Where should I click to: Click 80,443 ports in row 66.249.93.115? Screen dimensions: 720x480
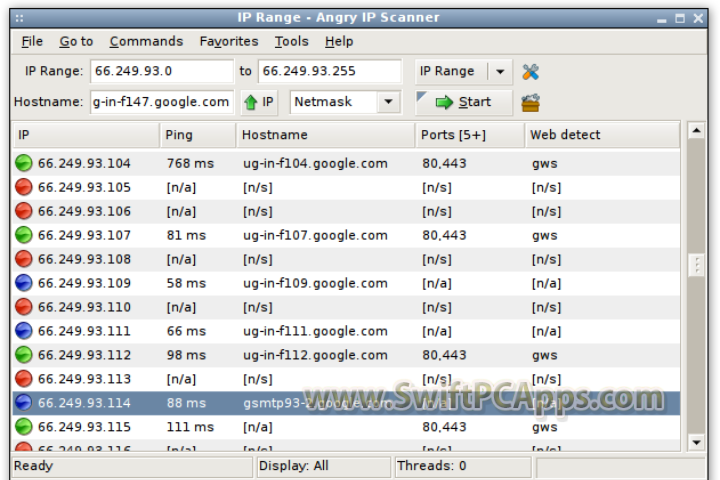click(444, 427)
